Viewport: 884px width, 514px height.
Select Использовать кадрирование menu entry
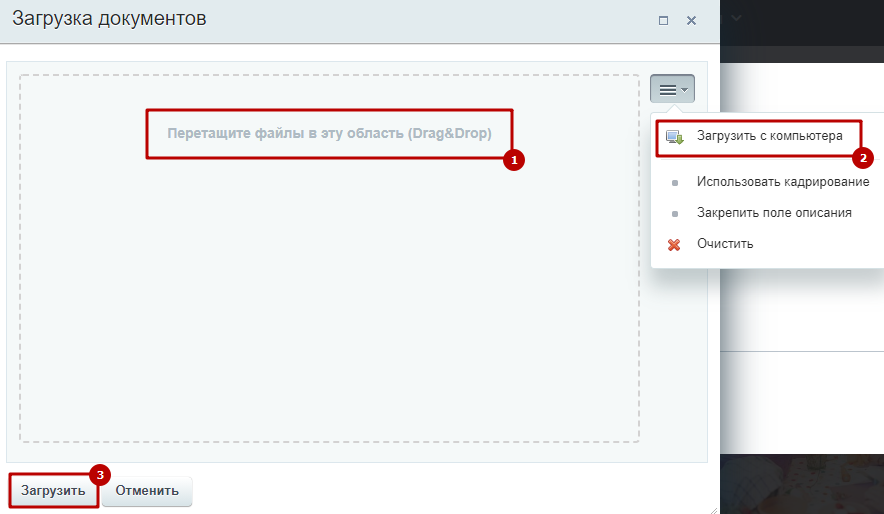coord(782,183)
